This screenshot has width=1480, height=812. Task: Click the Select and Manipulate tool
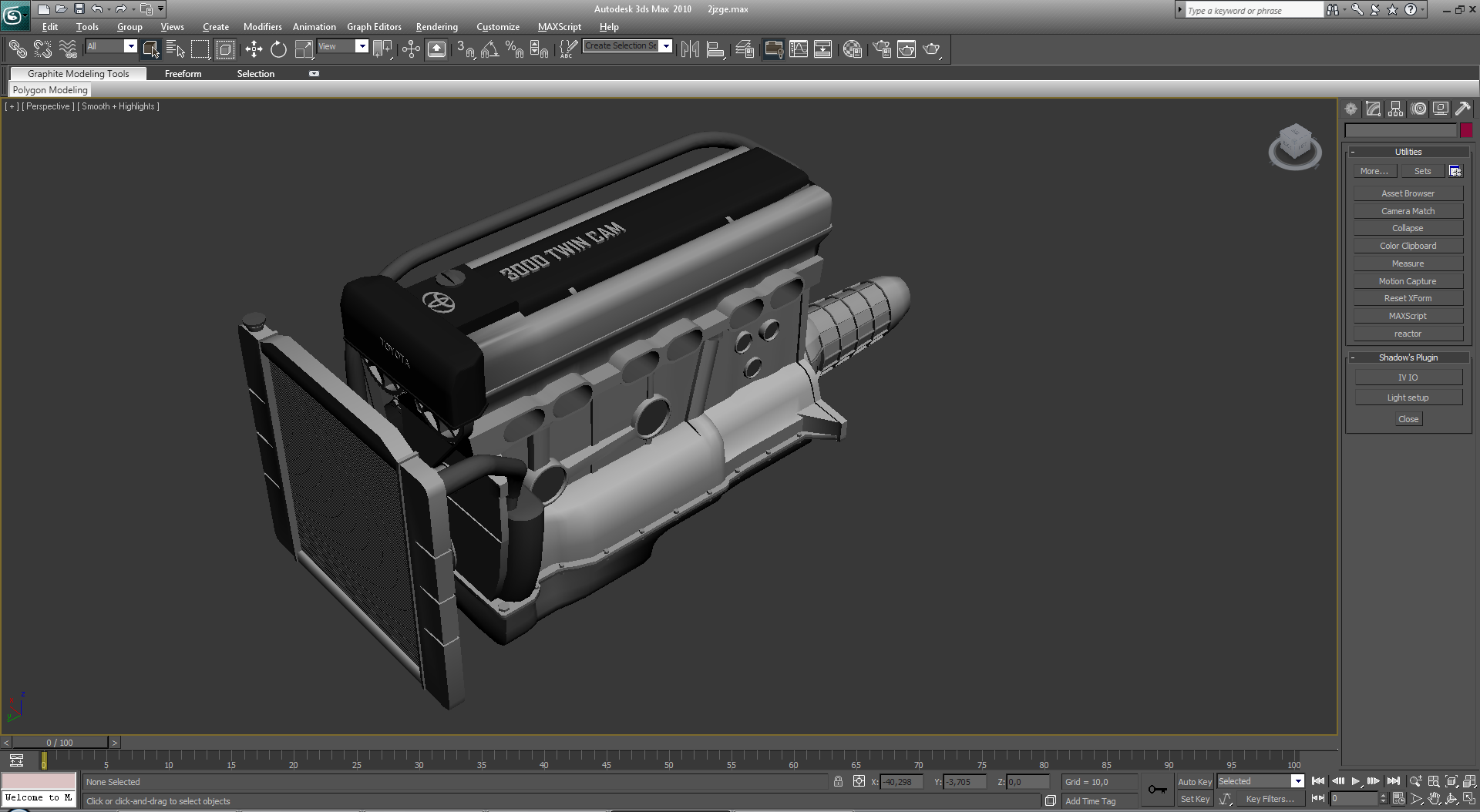(411, 49)
